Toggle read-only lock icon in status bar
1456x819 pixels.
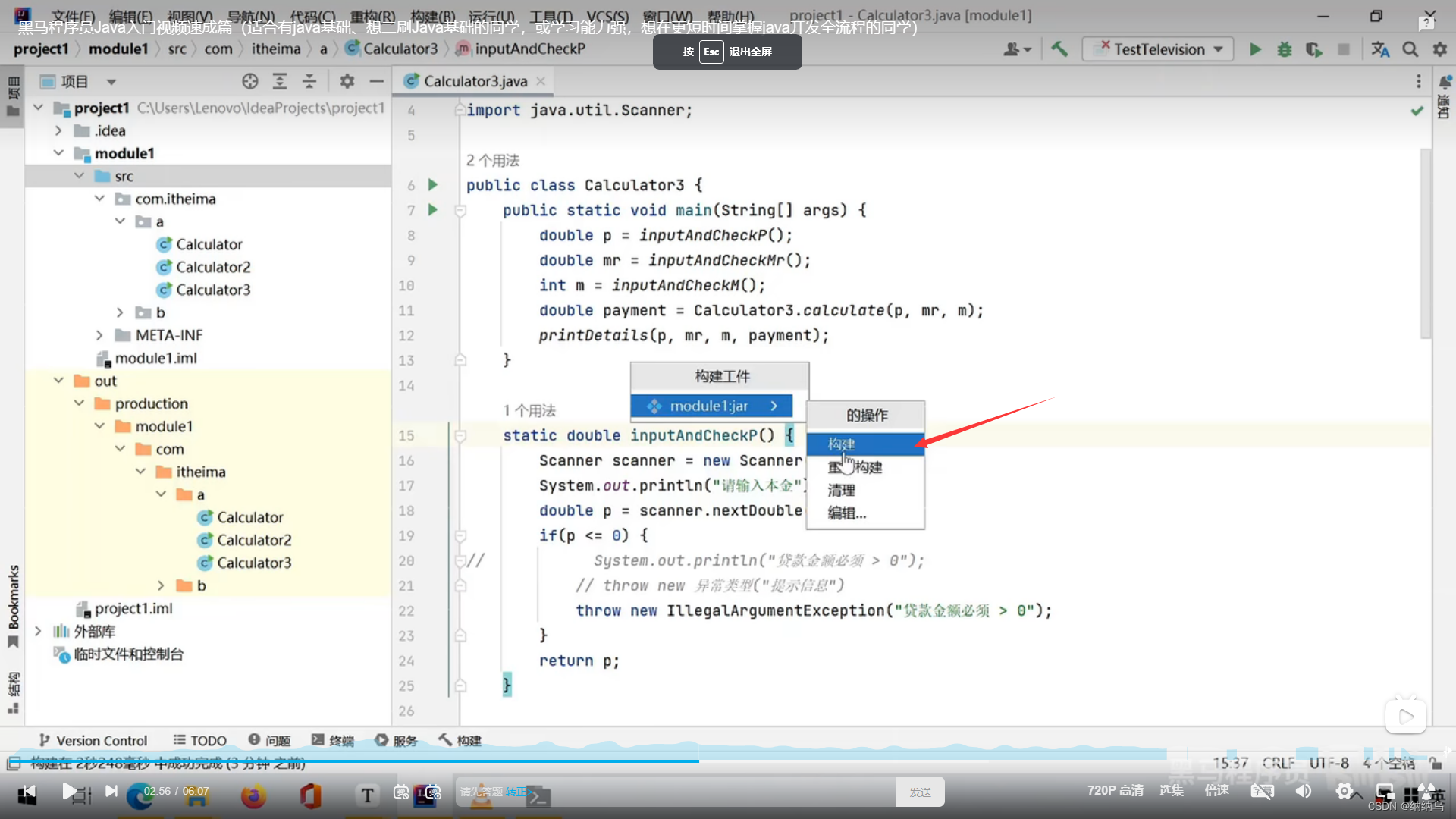1435,762
